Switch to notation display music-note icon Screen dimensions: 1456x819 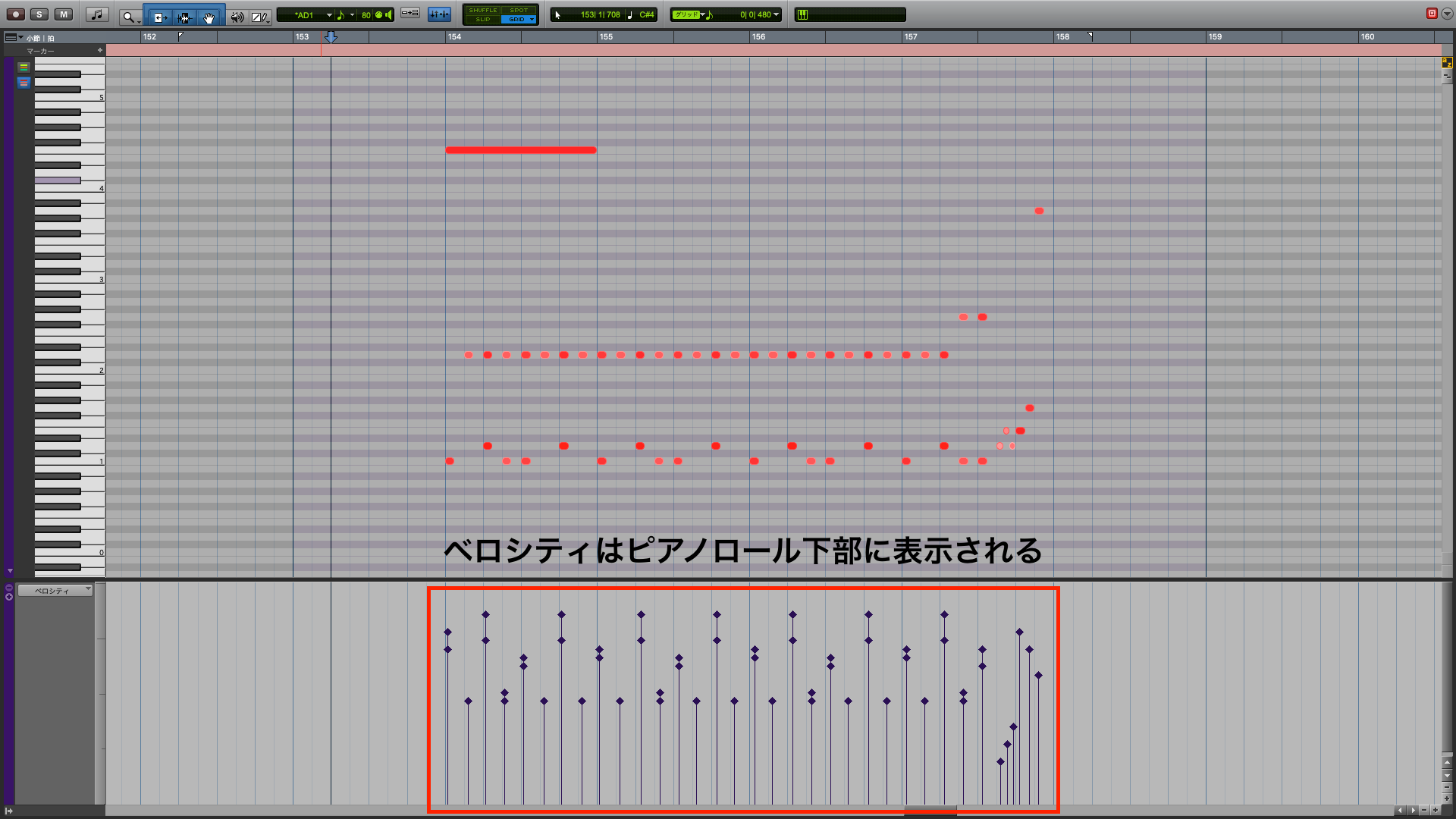pos(97,14)
